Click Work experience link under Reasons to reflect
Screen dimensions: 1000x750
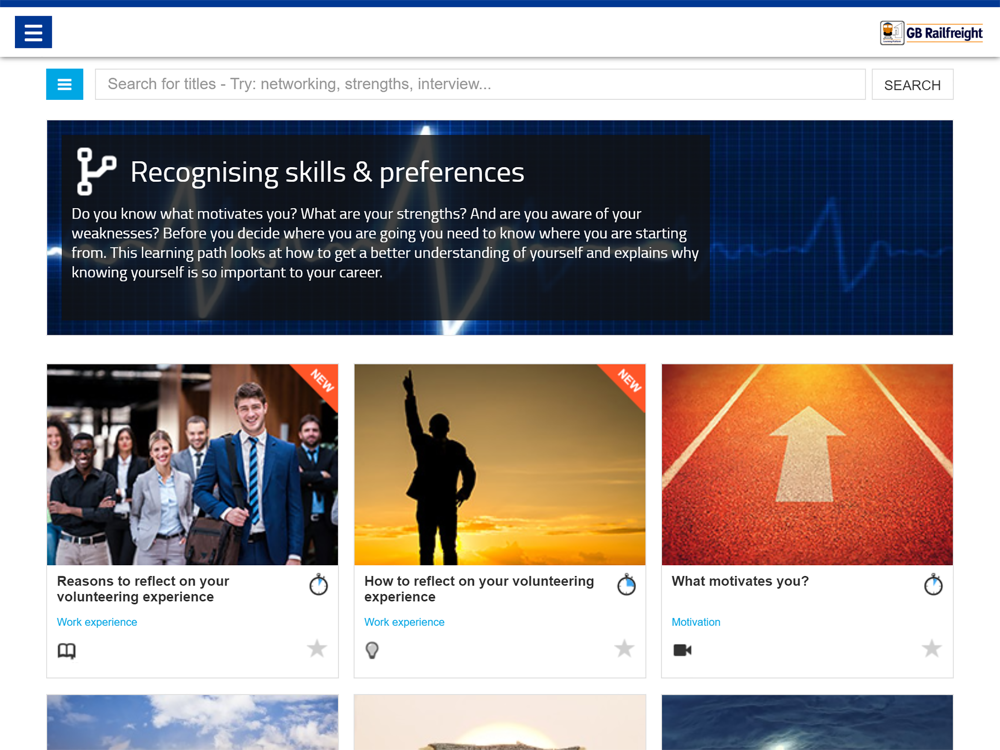(97, 622)
